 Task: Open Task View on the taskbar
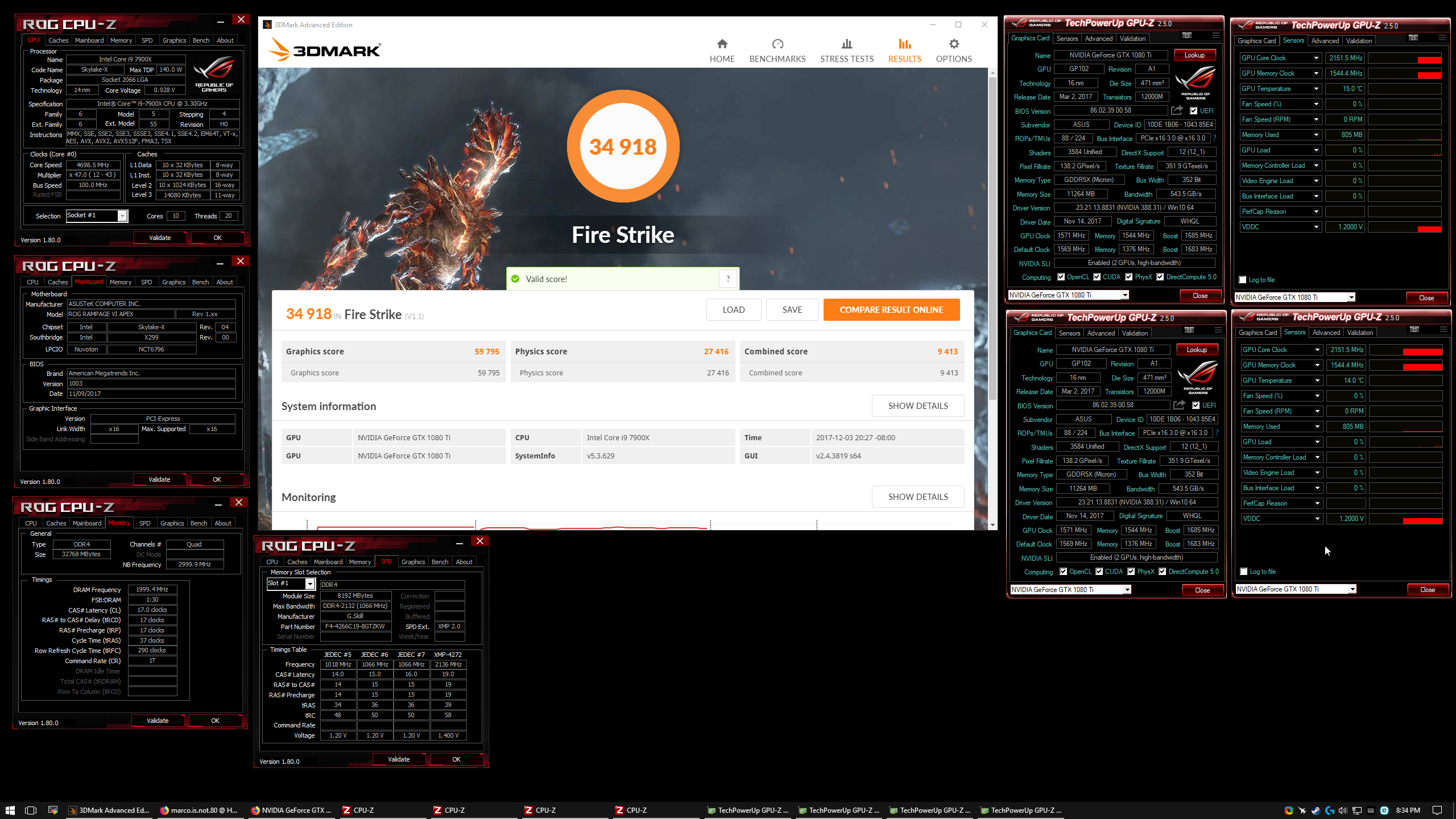pos(31,810)
